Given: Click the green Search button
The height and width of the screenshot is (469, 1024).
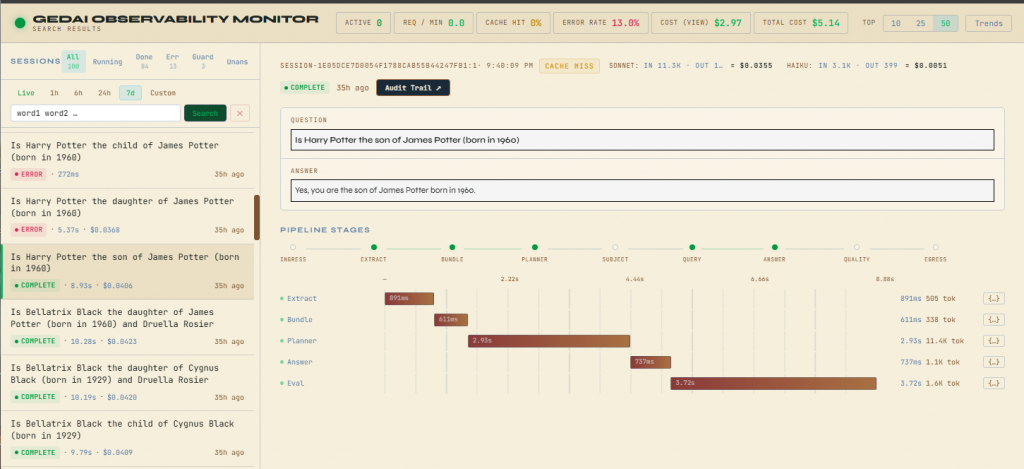Looking at the screenshot, I should 205,113.
